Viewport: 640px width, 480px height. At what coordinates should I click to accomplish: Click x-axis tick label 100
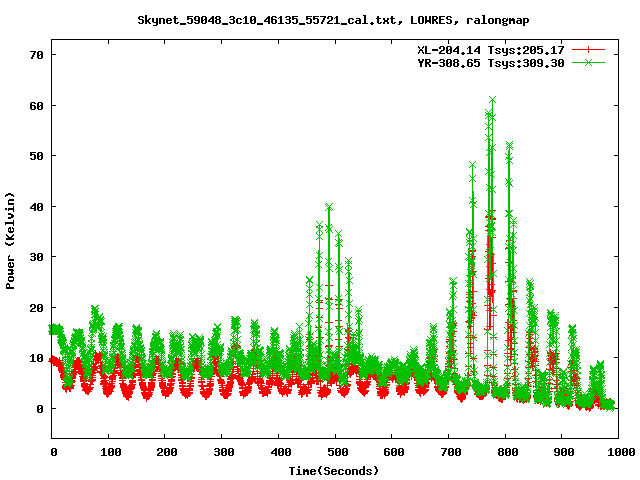click(110, 452)
